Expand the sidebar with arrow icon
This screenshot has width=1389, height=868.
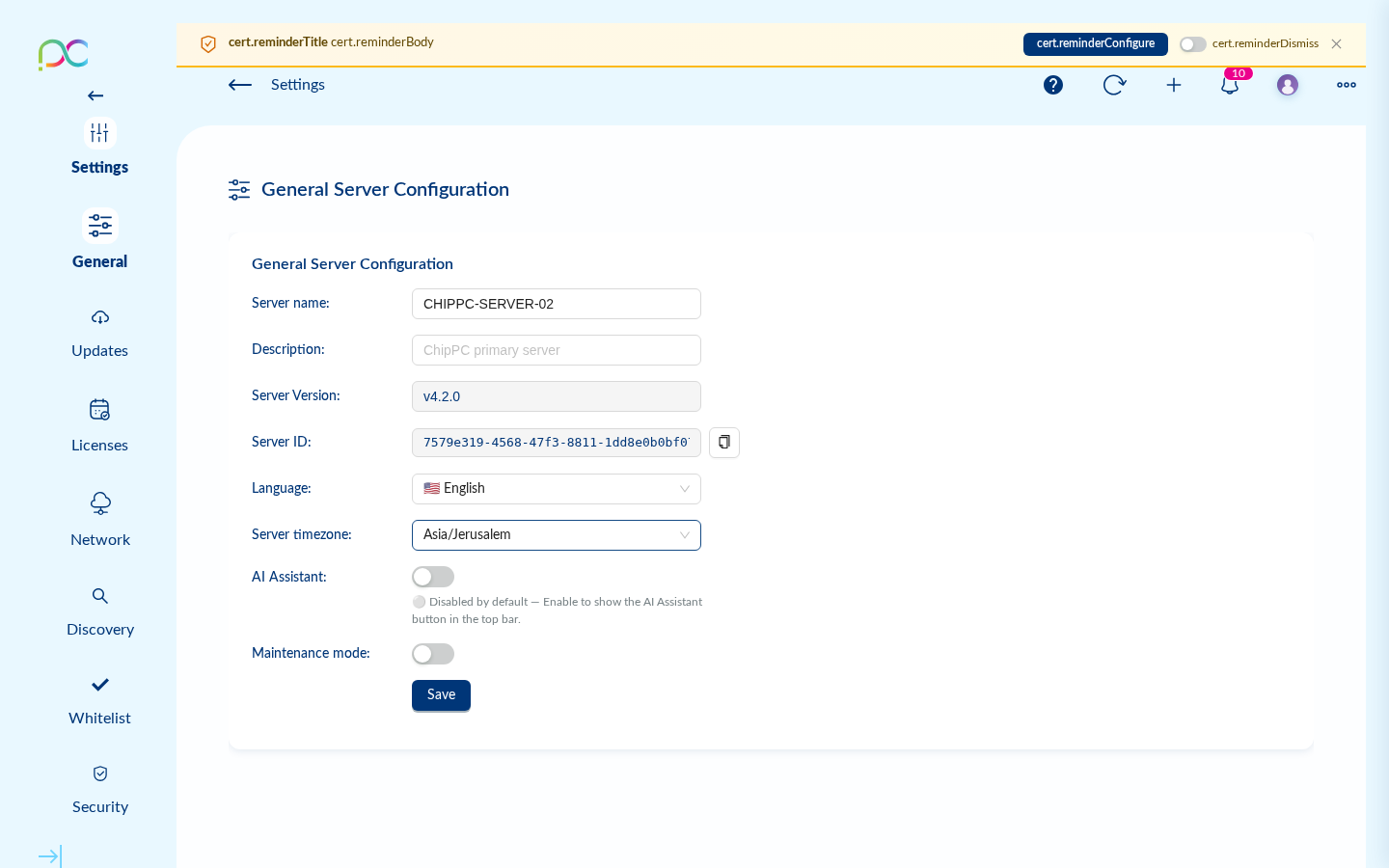tap(49, 855)
